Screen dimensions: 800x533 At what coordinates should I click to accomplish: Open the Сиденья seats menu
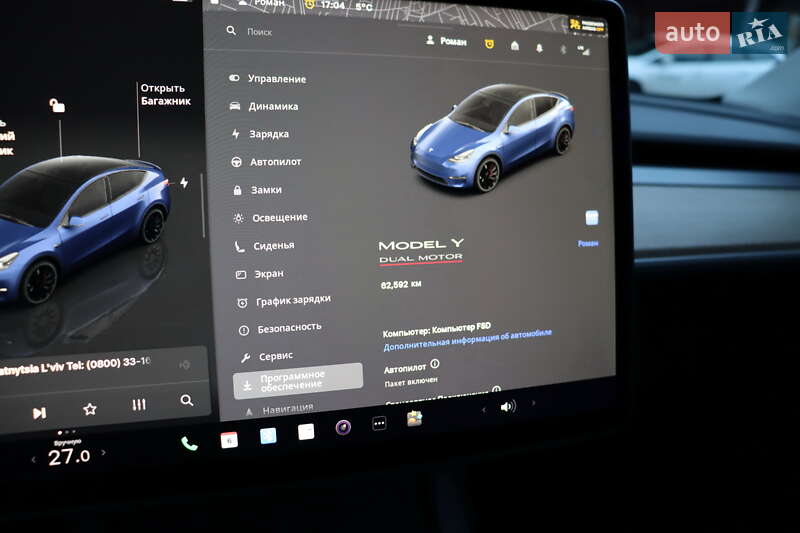(265, 246)
